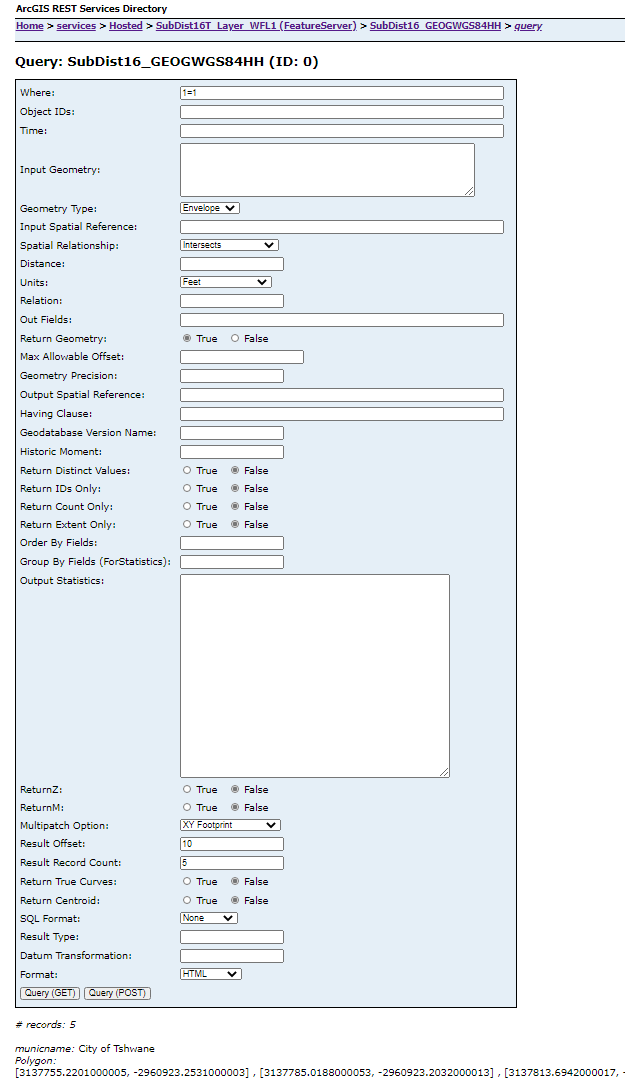625x1080 pixels.
Task: Open SubDist16_GEOGWGS84HH breadcrumb link
Action: click(436, 26)
